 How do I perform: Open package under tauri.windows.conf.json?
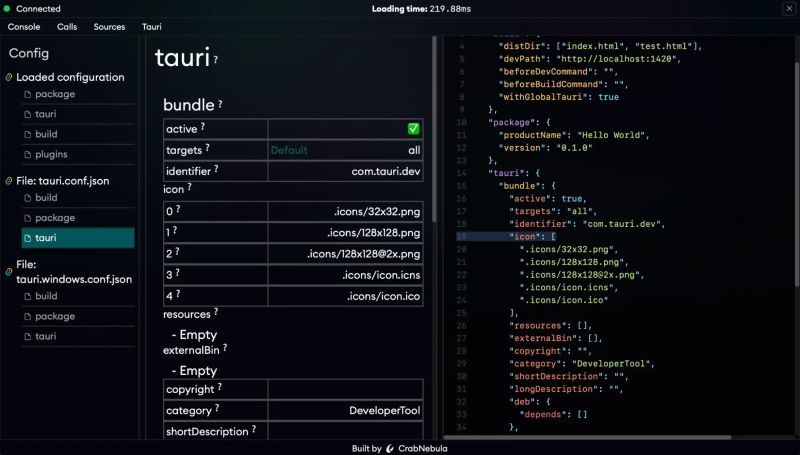pyautogui.click(x=55, y=316)
